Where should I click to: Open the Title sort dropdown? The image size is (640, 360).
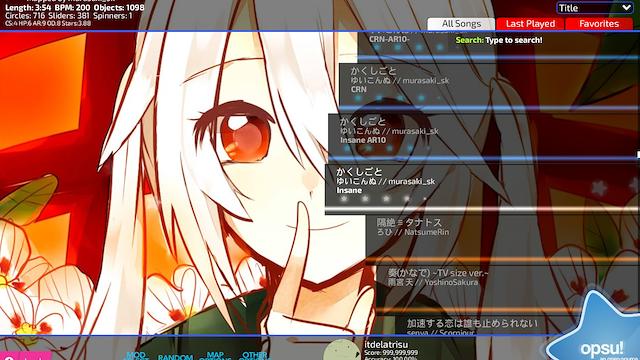point(594,8)
